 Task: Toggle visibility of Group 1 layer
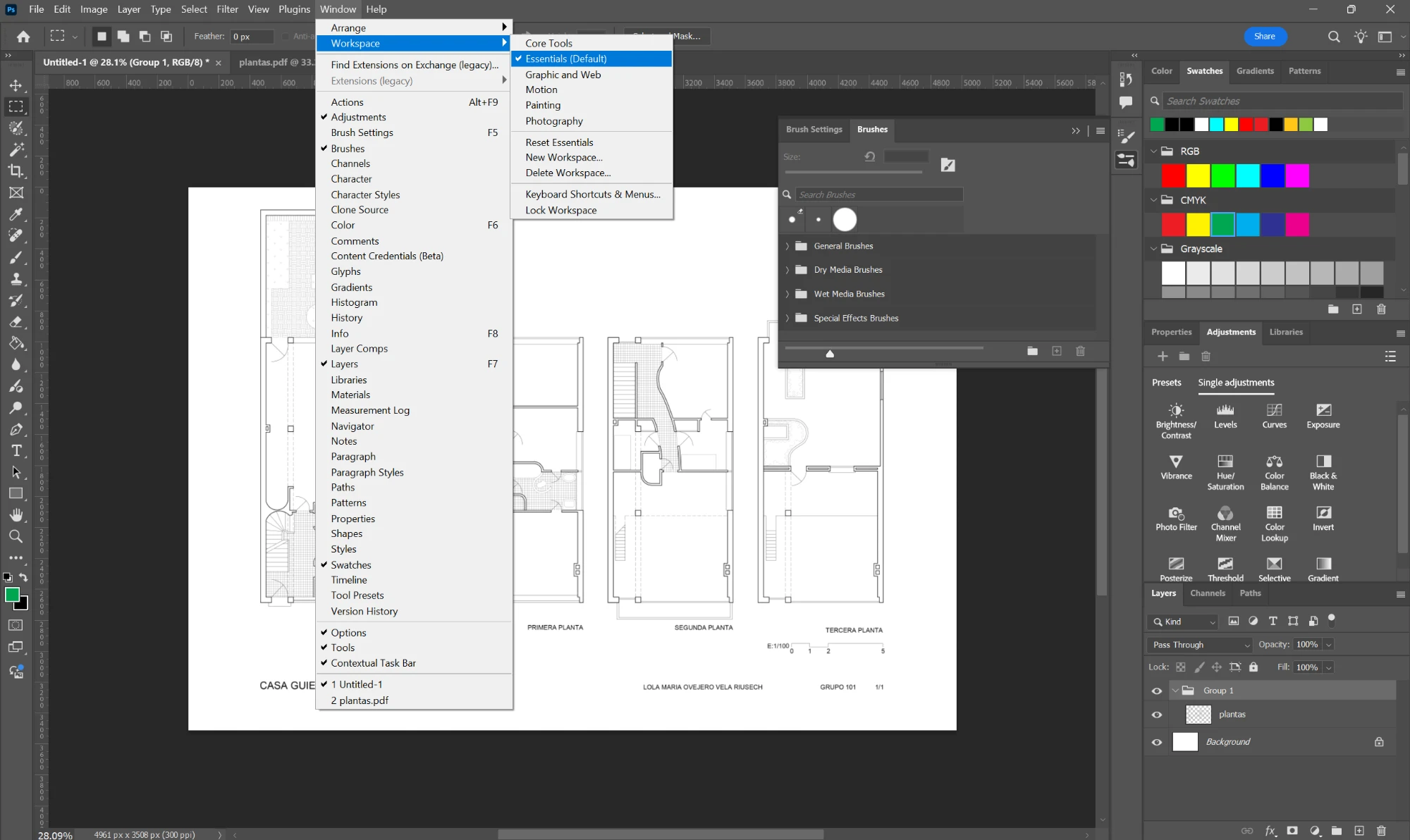pyautogui.click(x=1157, y=691)
